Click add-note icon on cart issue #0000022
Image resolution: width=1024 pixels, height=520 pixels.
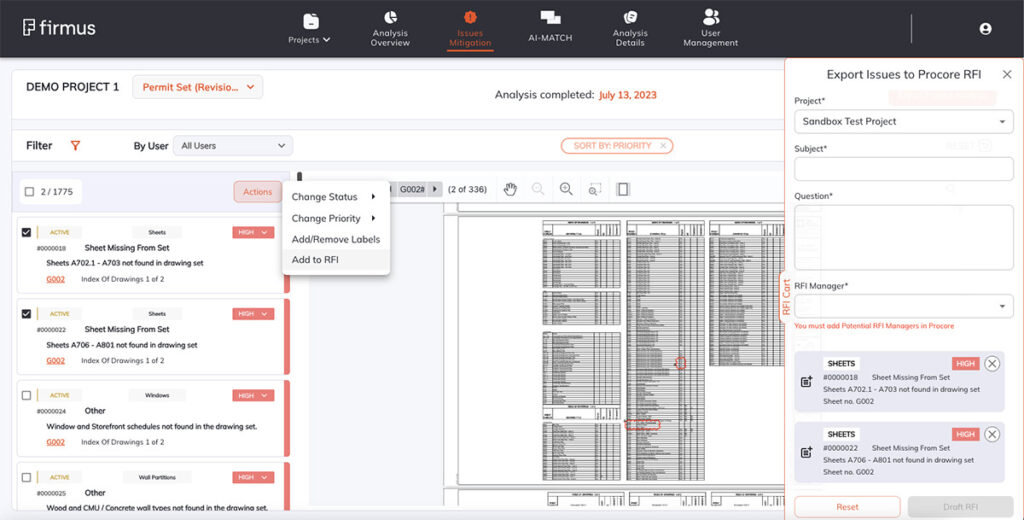coord(807,452)
